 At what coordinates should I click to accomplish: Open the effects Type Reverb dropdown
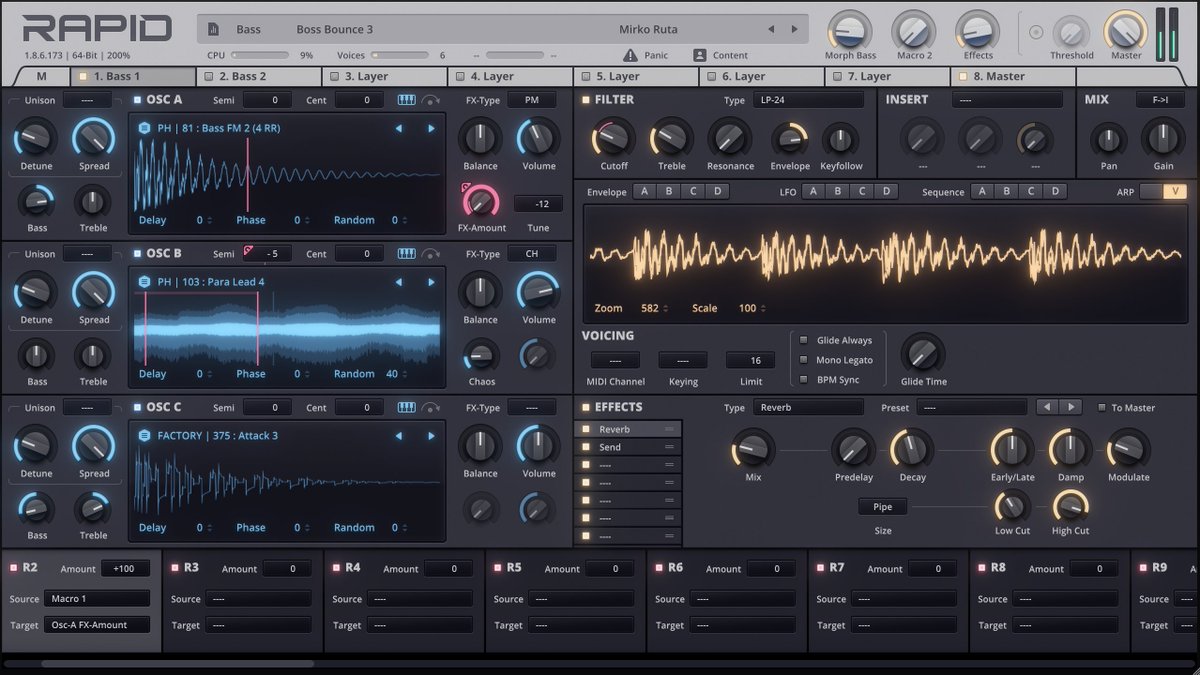808,408
